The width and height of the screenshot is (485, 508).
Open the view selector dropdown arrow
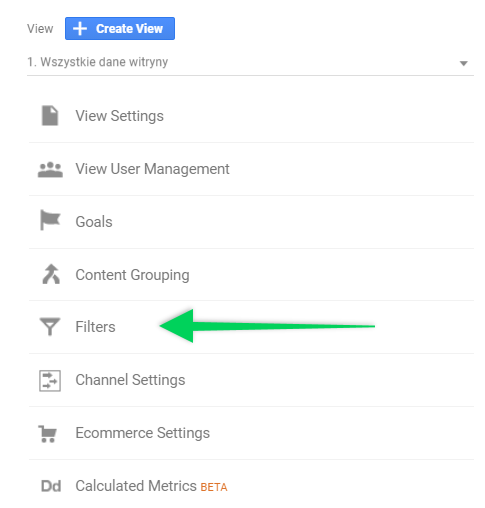tap(463, 63)
